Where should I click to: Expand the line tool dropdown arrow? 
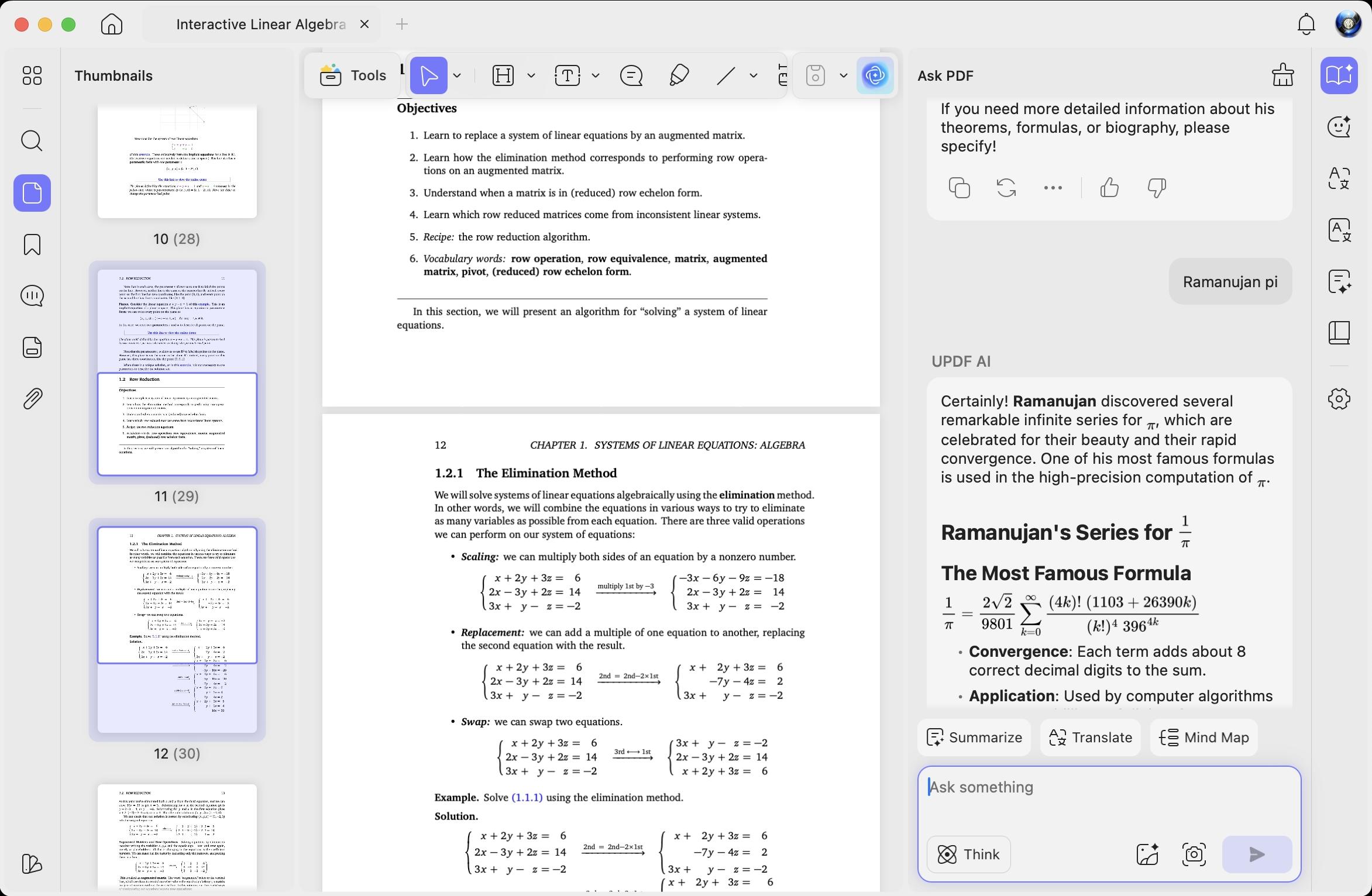point(754,75)
